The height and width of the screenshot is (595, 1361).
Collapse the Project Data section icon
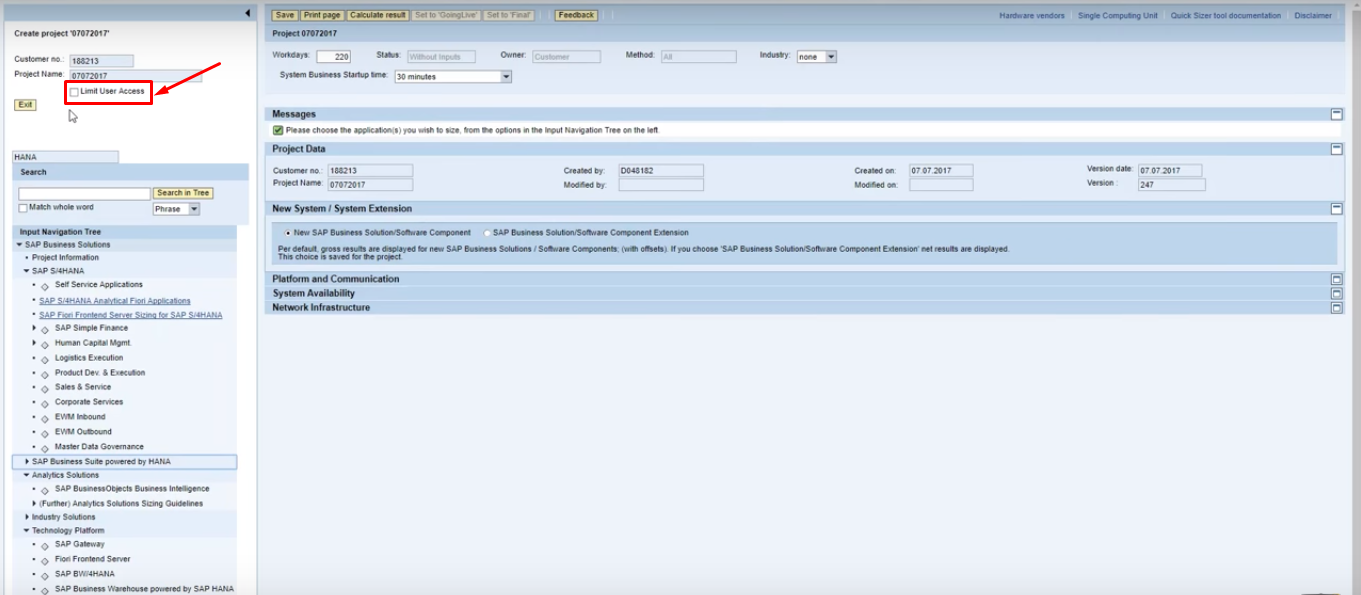coord(1336,147)
